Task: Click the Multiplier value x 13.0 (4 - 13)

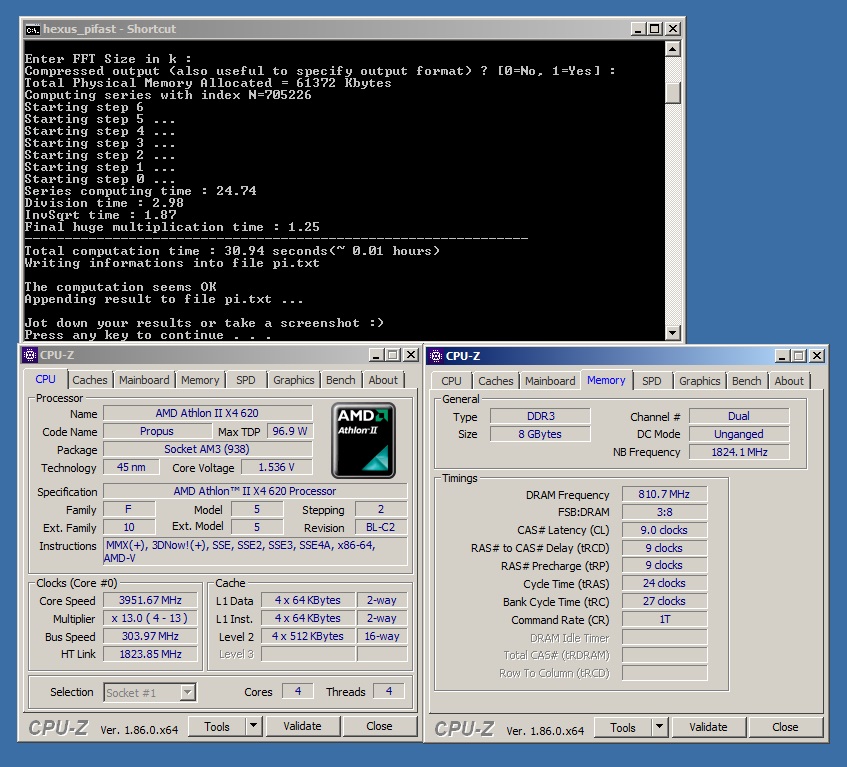Action: click(x=150, y=618)
